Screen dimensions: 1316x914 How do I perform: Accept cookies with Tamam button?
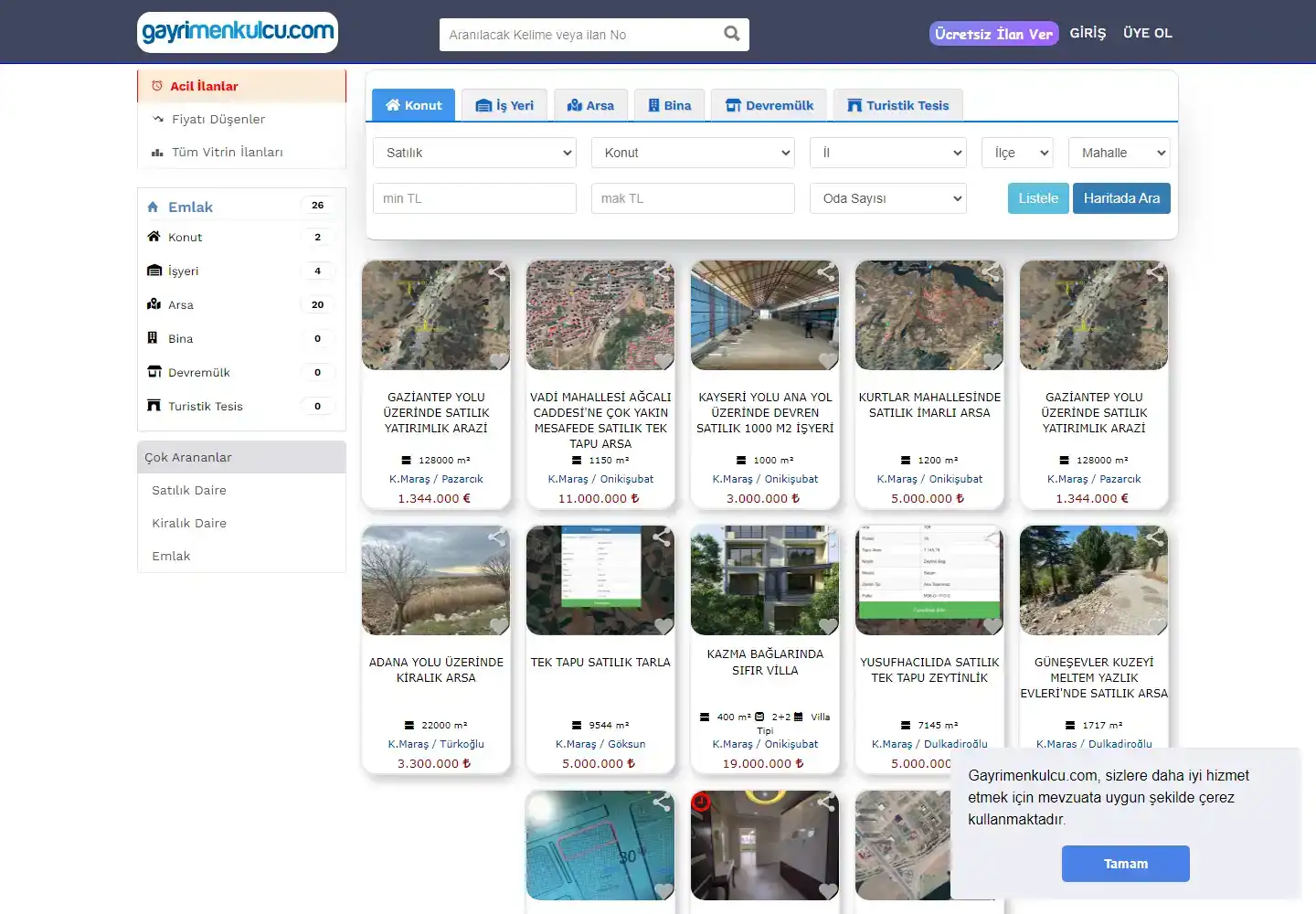(1126, 864)
